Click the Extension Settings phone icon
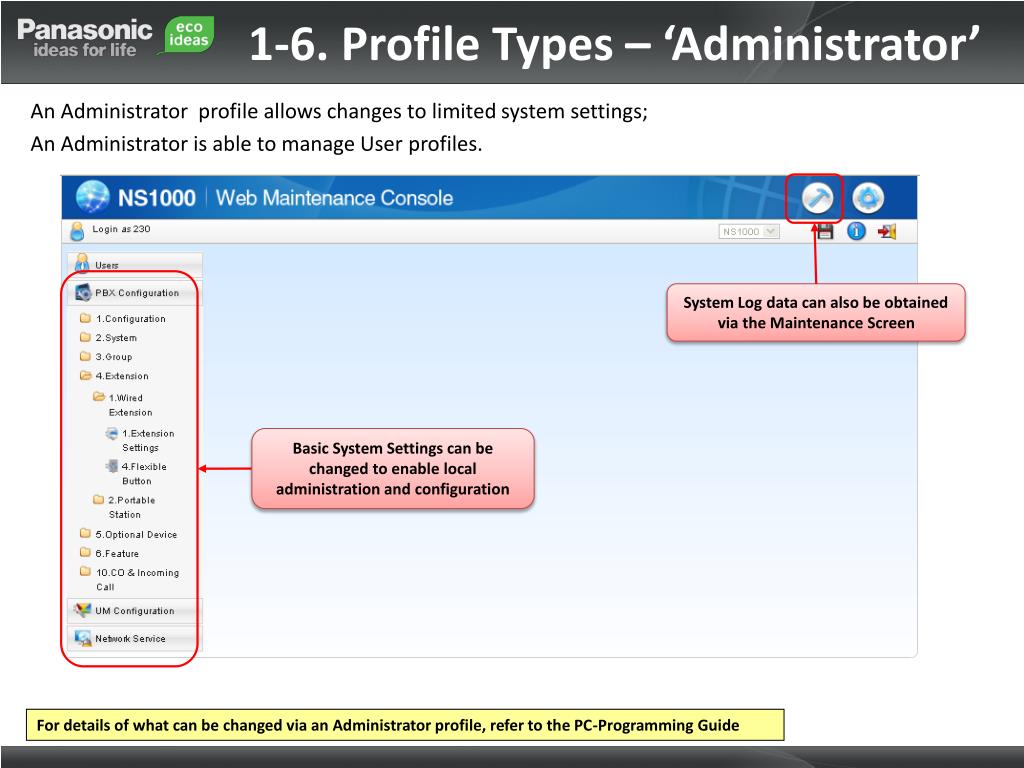This screenshot has width=1024, height=768. pos(112,433)
